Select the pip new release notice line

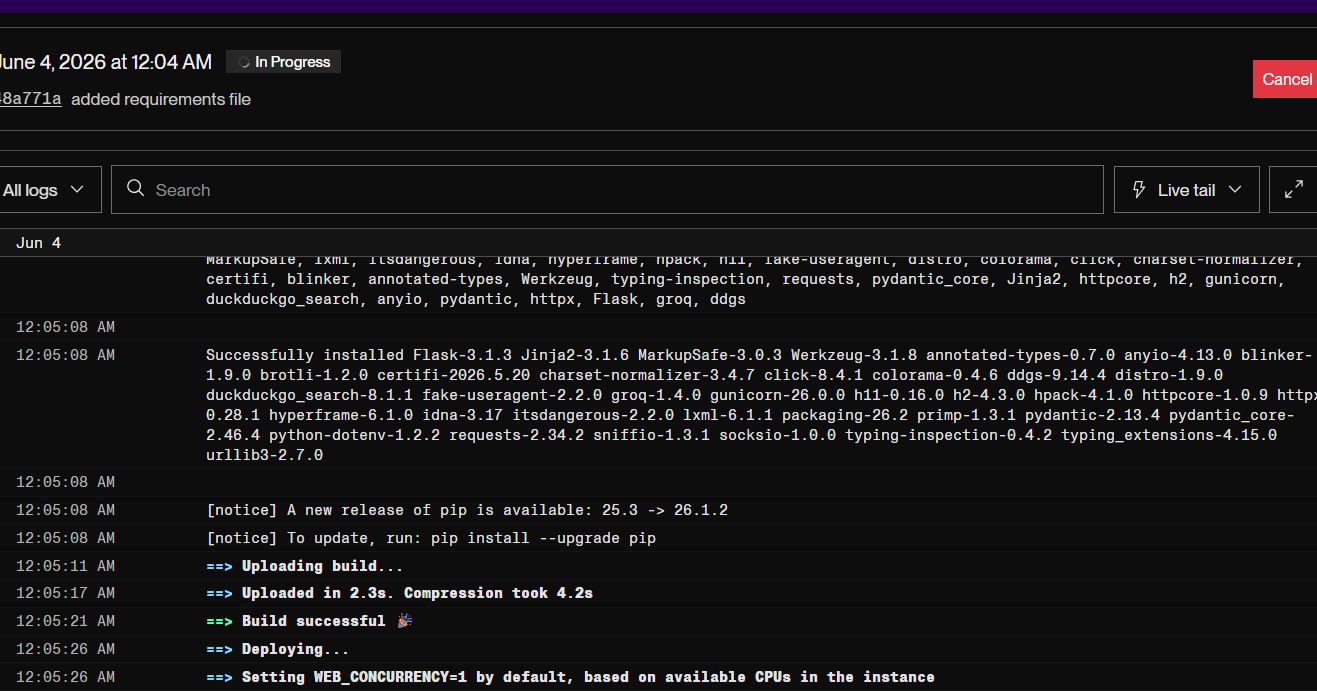coord(658,510)
